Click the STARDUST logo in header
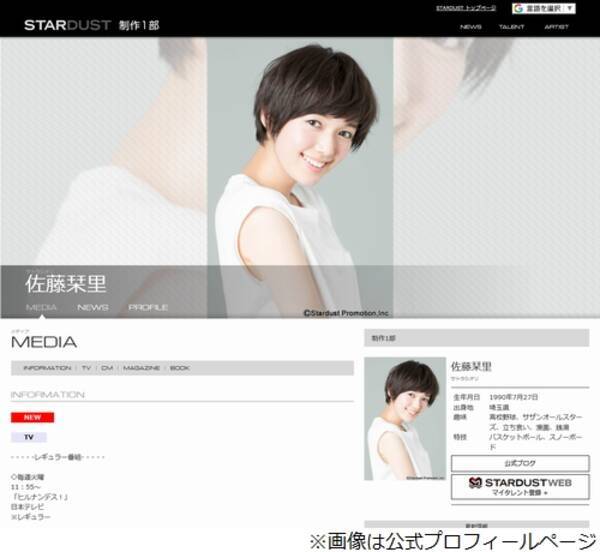600x552 pixels. pyautogui.click(x=67, y=25)
